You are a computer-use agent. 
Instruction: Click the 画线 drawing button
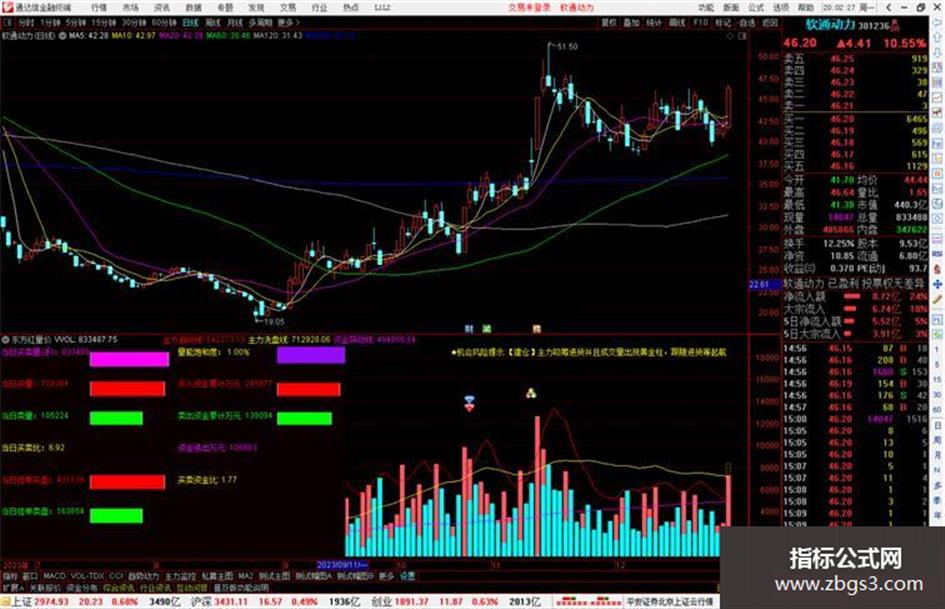click(x=677, y=23)
